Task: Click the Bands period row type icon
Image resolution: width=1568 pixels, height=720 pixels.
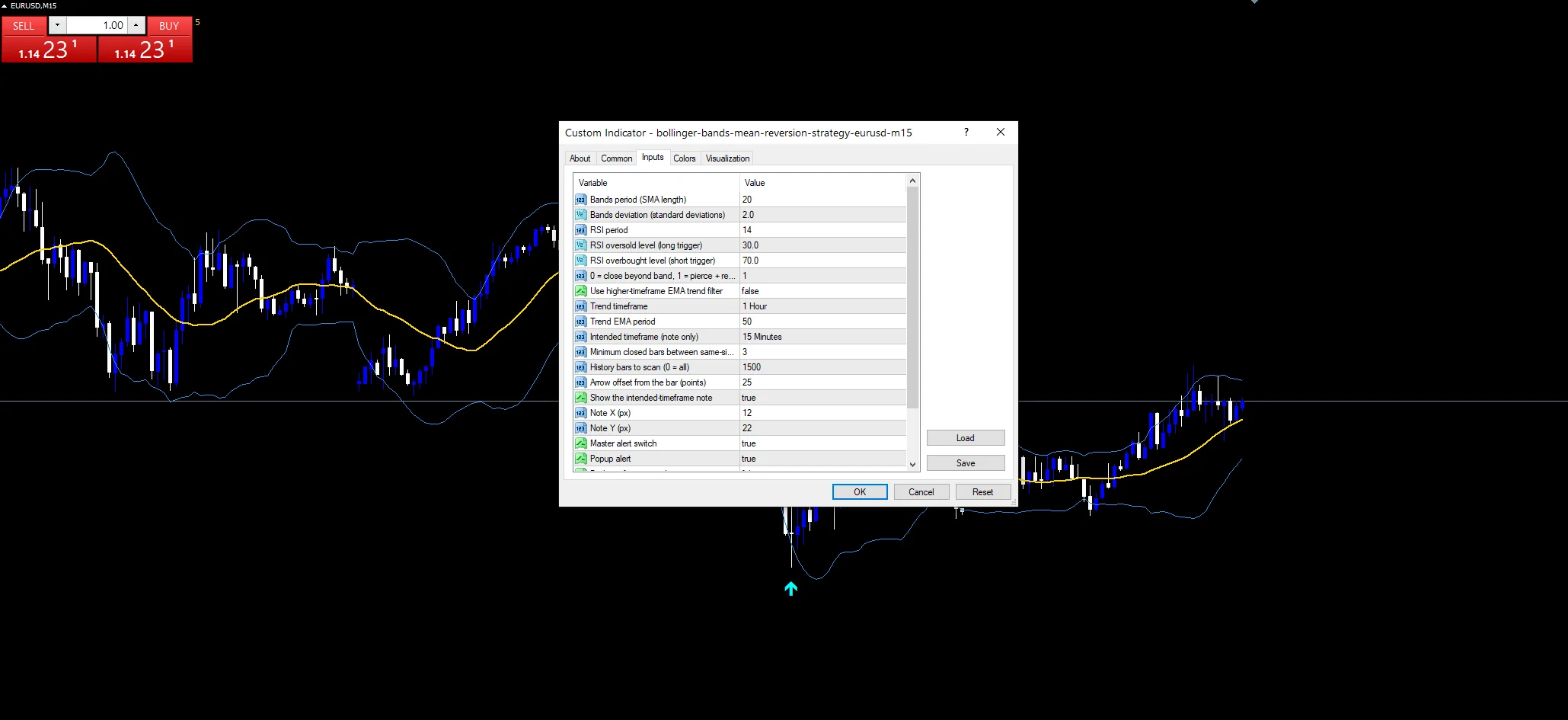Action: (x=580, y=200)
